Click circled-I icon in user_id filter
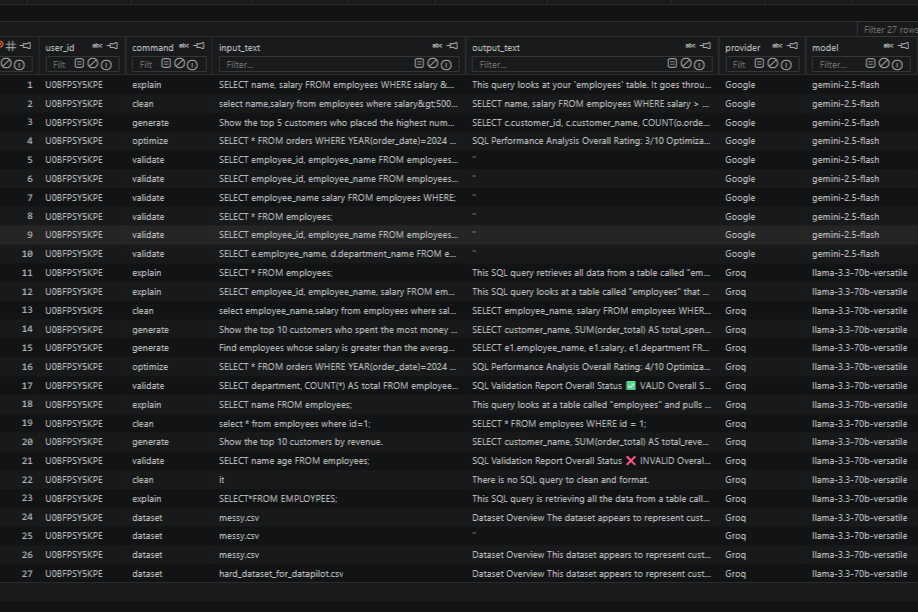This screenshot has width=918, height=612. click(x=106, y=64)
